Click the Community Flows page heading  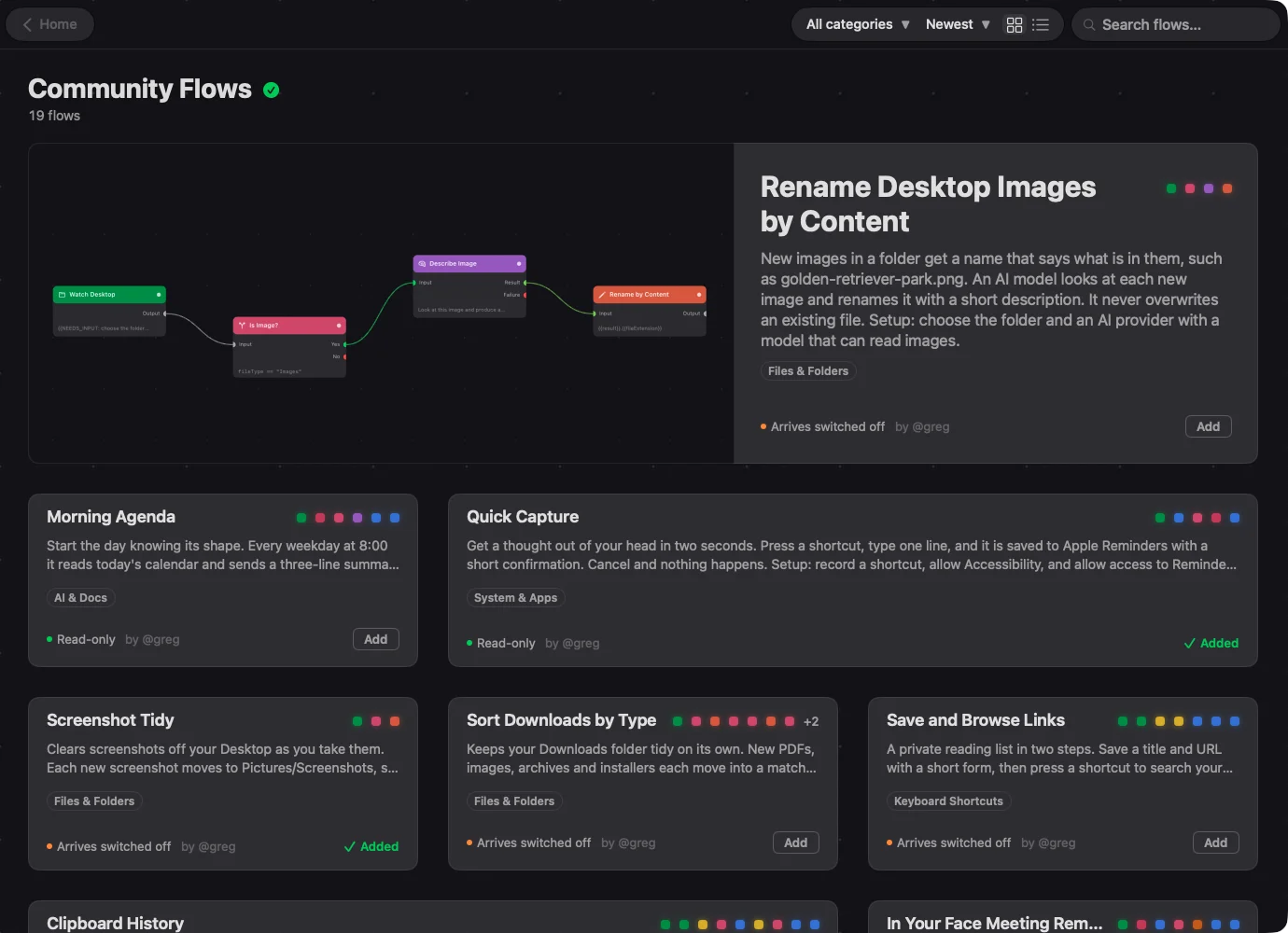click(x=140, y=89)
